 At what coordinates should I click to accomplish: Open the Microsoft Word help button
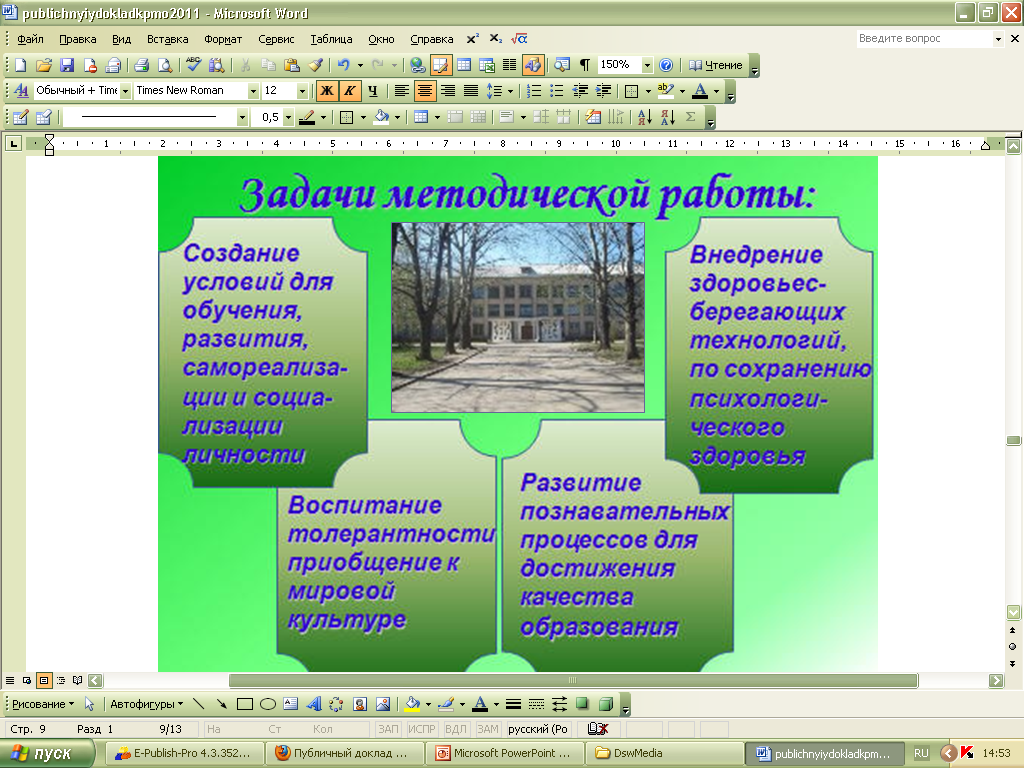coord(665,65)
